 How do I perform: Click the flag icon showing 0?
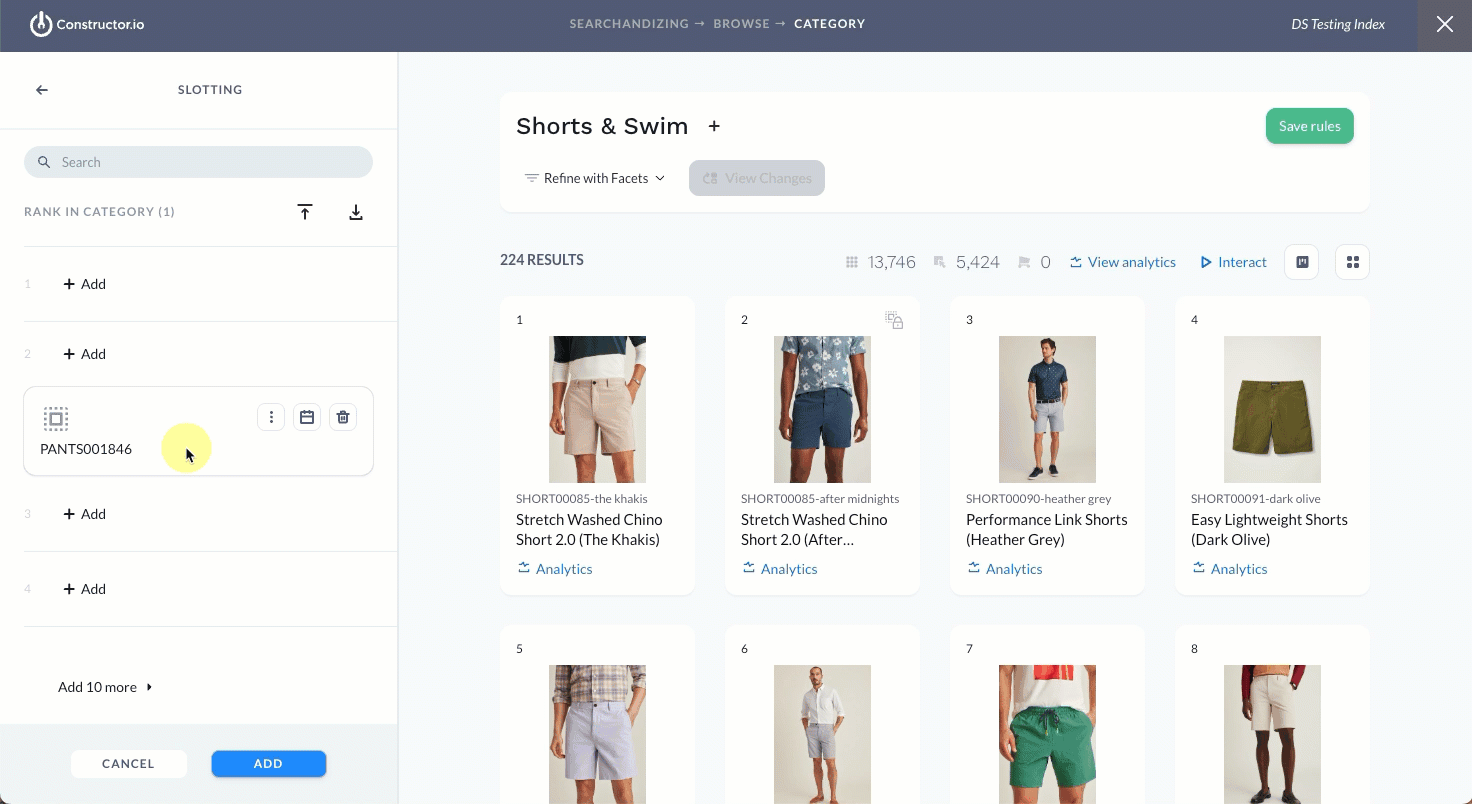click(1024, 262)
